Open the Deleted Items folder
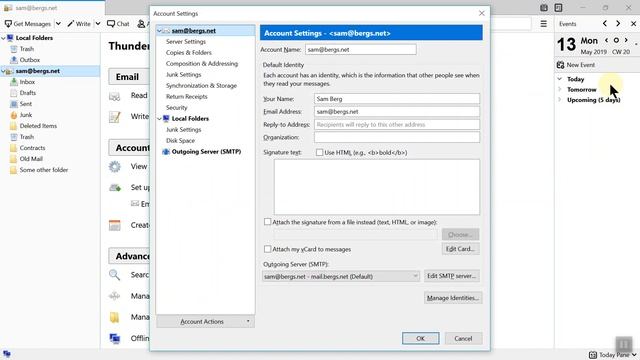The height and width of the screenshot is (360, 640). [38, 126]
